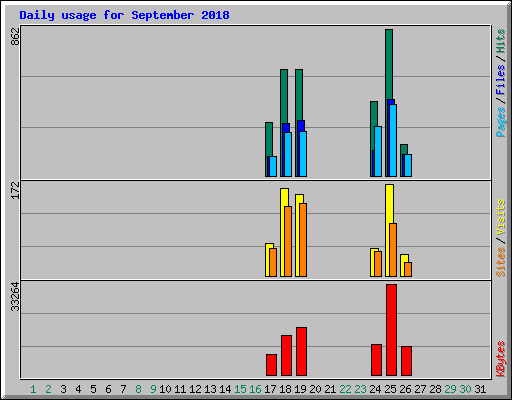512x400 pixels.
Task: Click the red KBytes bar for day 18
Action: 286,356
